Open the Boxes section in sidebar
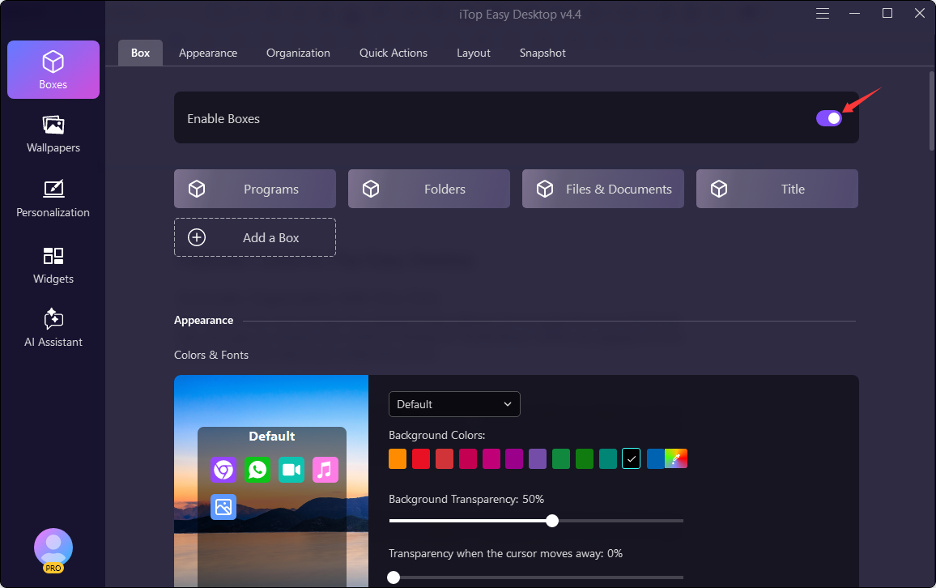 pyautogui.click(x=53, y=70)
